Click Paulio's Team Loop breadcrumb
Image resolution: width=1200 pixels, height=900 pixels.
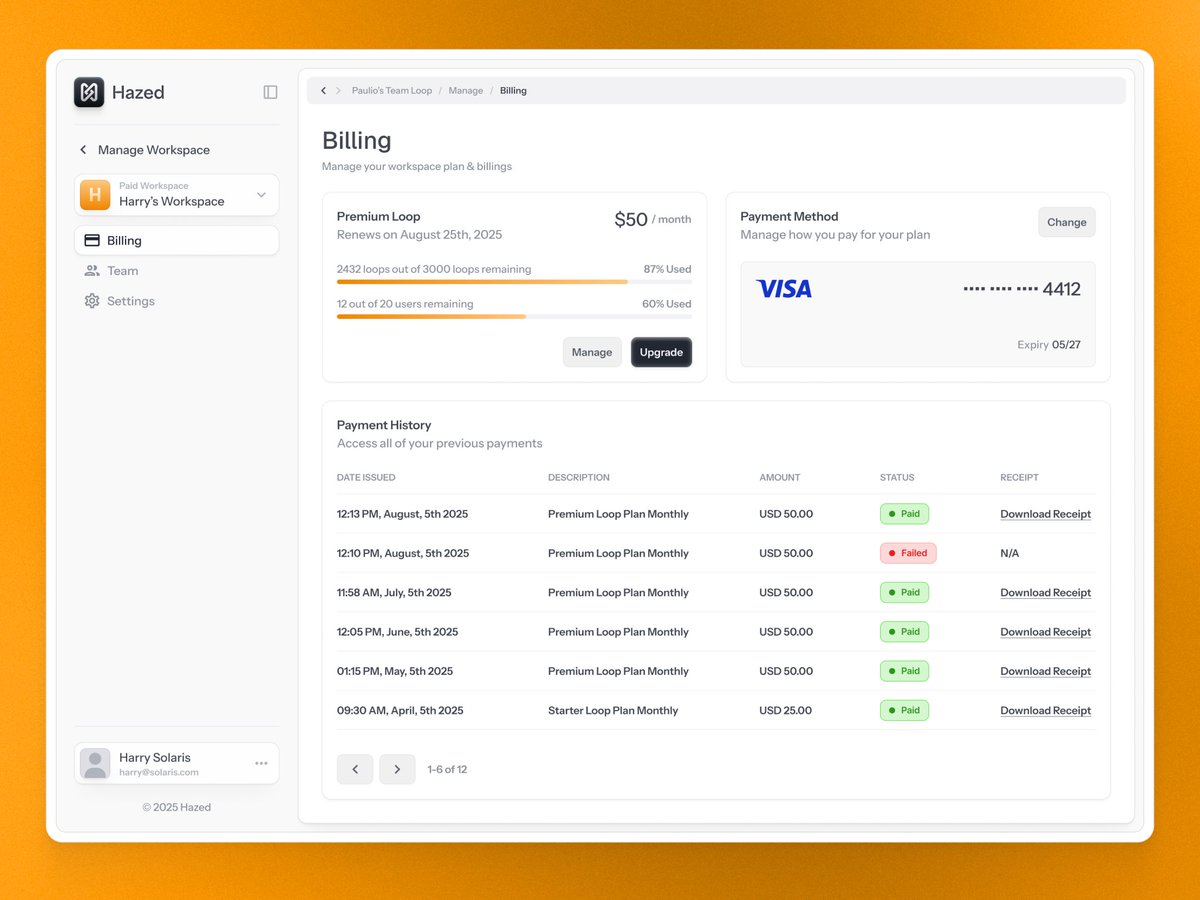click(392, 91)
